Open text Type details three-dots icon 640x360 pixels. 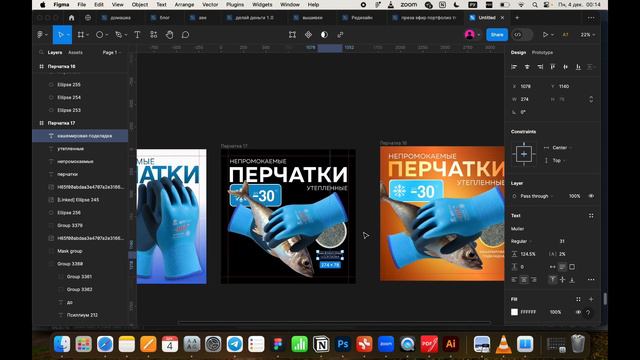click(591, 280)
